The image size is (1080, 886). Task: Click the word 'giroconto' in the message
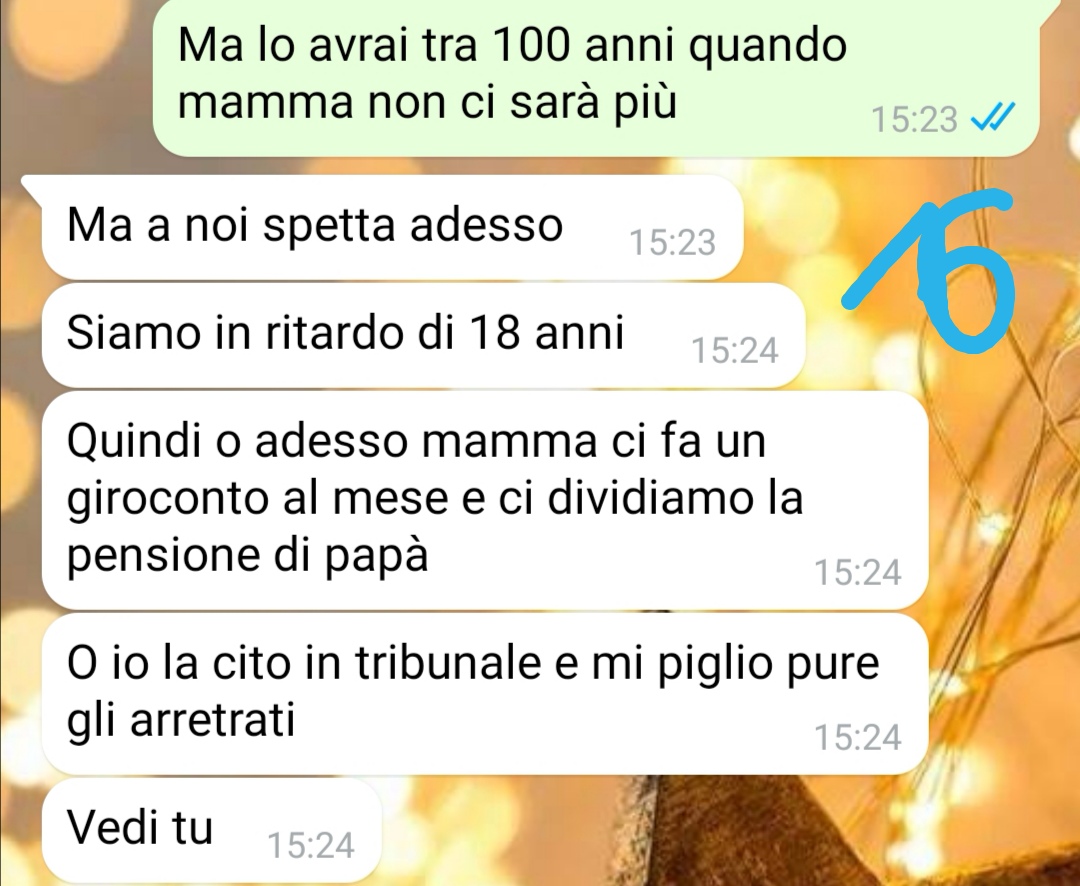[x=167, y=500]
